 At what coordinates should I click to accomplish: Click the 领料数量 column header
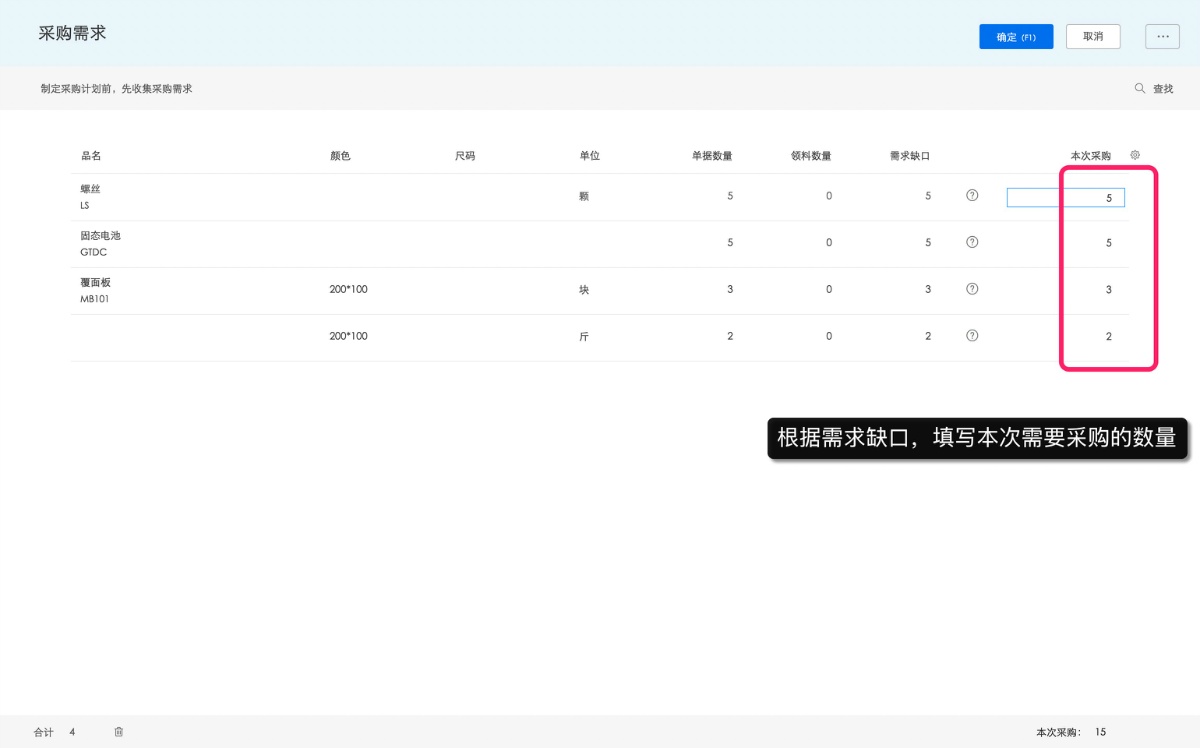[811, 156]
